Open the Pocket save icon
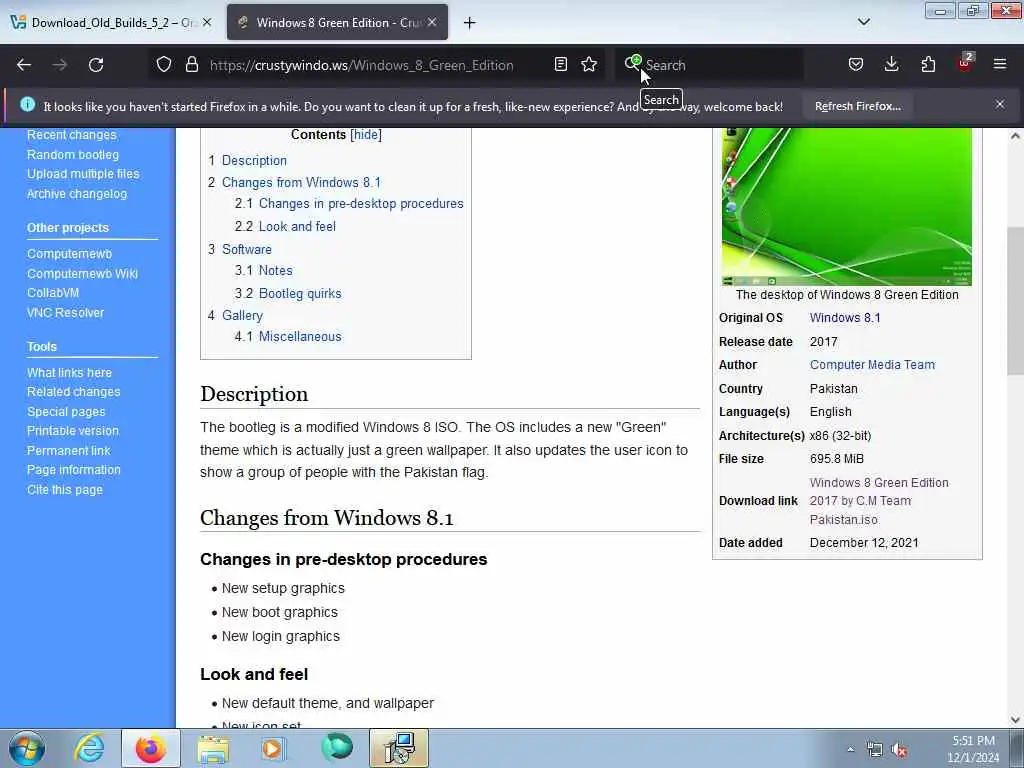This screenshot has height=768, width=1024. 856,65
